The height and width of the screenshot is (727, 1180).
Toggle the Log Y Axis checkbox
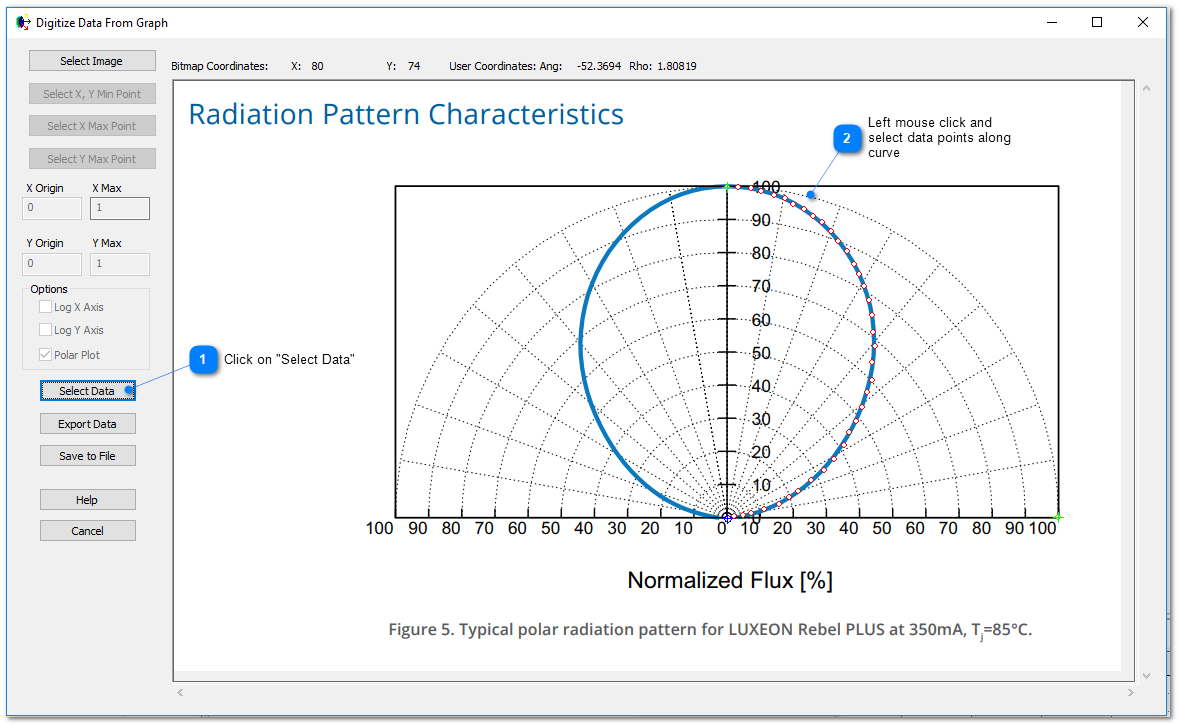coord(46,330)
